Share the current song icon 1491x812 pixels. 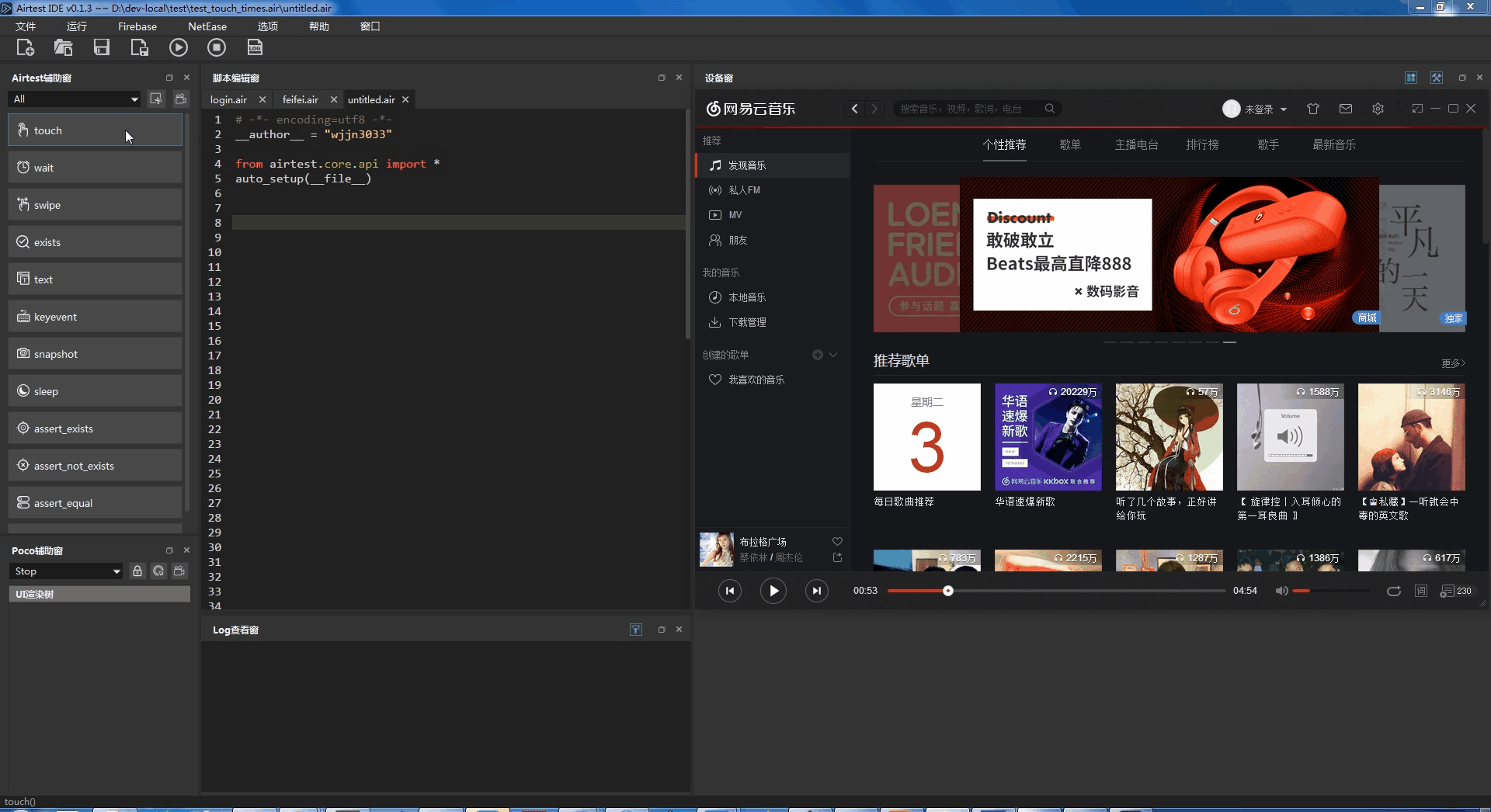(x=837, y=557)
